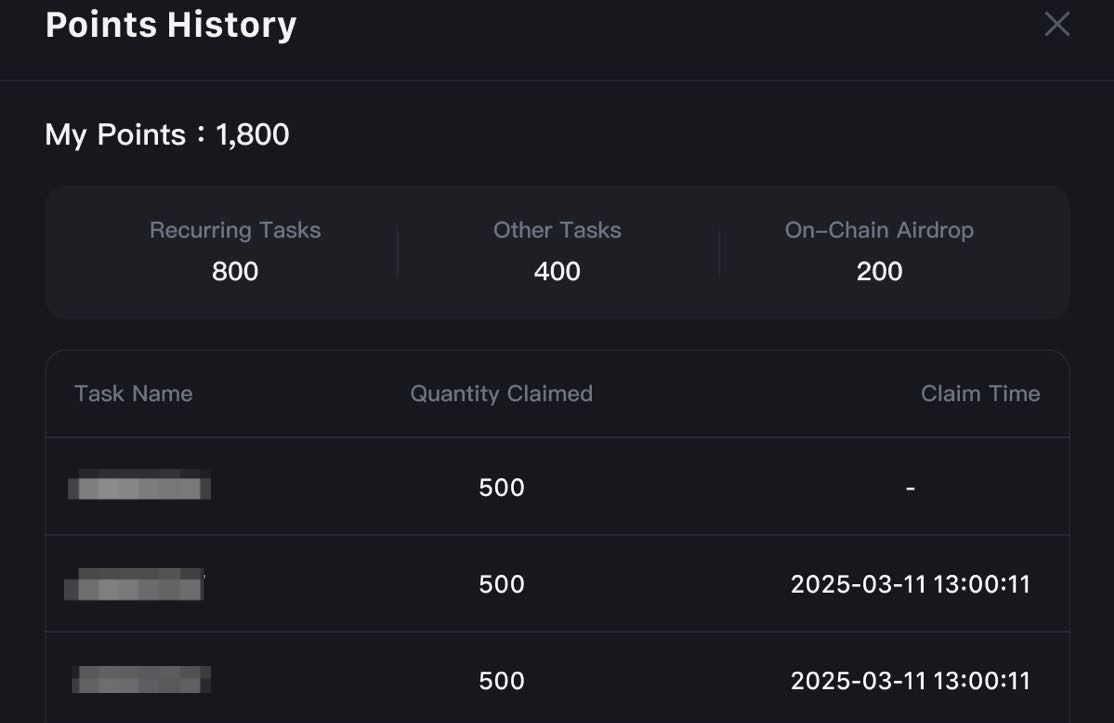
Task: Select the On-Chain Airdrop label
Action: (x=879, y=230)
